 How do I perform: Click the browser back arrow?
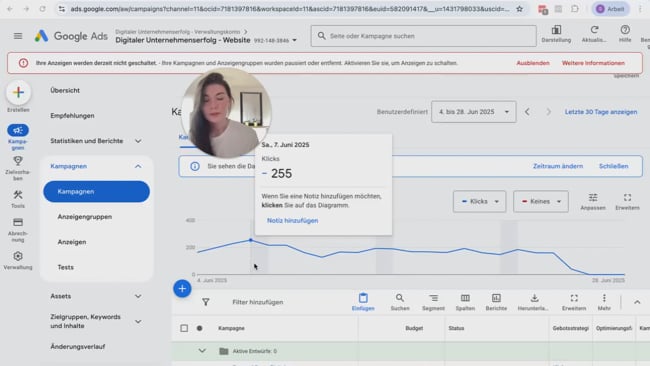click(10, 9)
